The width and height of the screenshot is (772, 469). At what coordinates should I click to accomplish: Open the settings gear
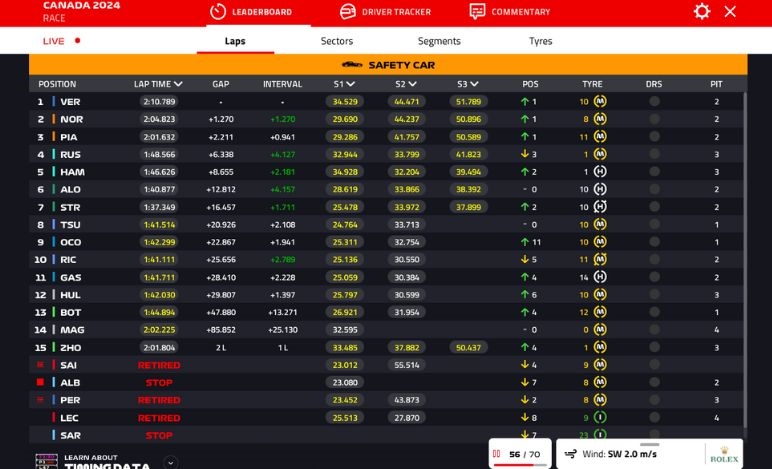pos(702,12)
